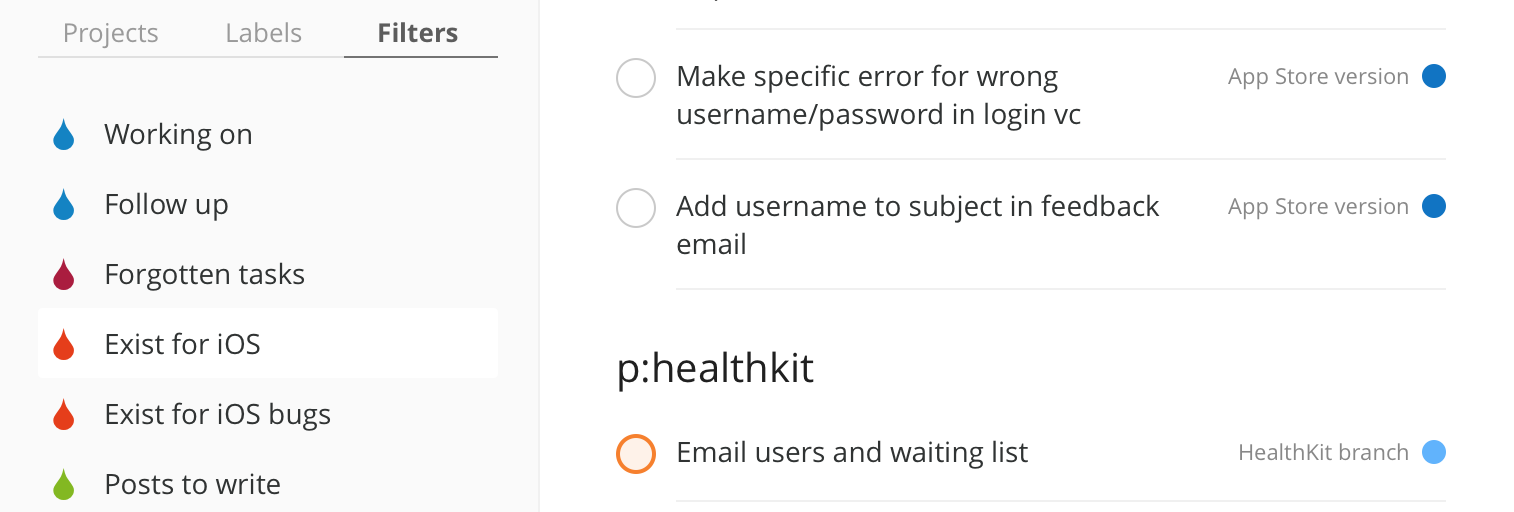
Task: Show the Posts to write filter
Action: 192,485
